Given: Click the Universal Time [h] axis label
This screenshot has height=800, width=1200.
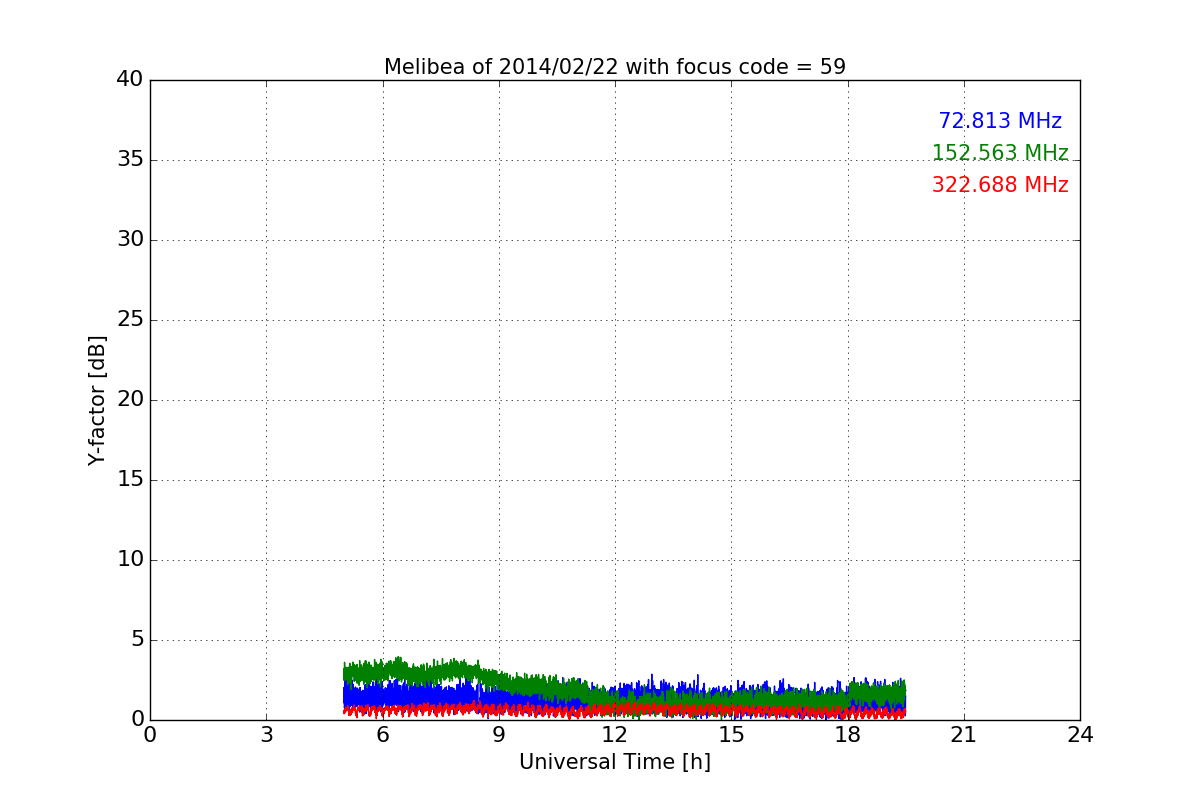Looking at the screenshot, I should [x=615, y=762].
